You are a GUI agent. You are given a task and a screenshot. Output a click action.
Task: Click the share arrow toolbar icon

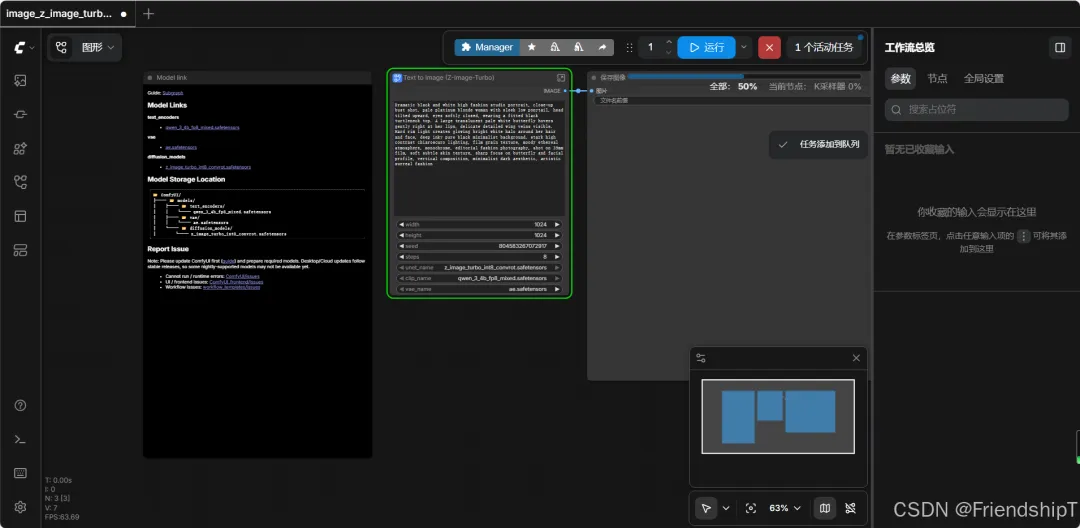(x=602, y=47)
